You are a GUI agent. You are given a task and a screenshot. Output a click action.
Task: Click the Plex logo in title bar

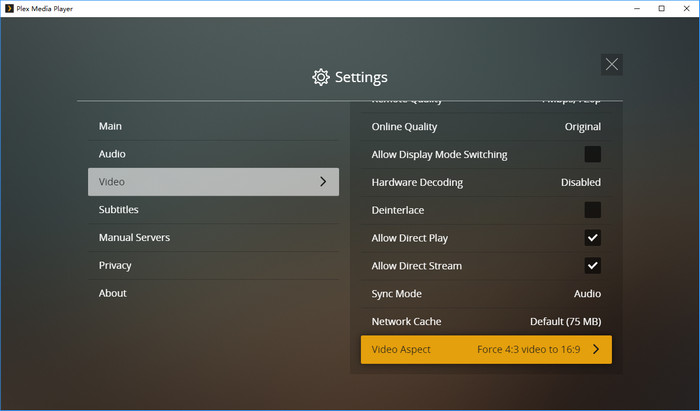tap(9, 8)
